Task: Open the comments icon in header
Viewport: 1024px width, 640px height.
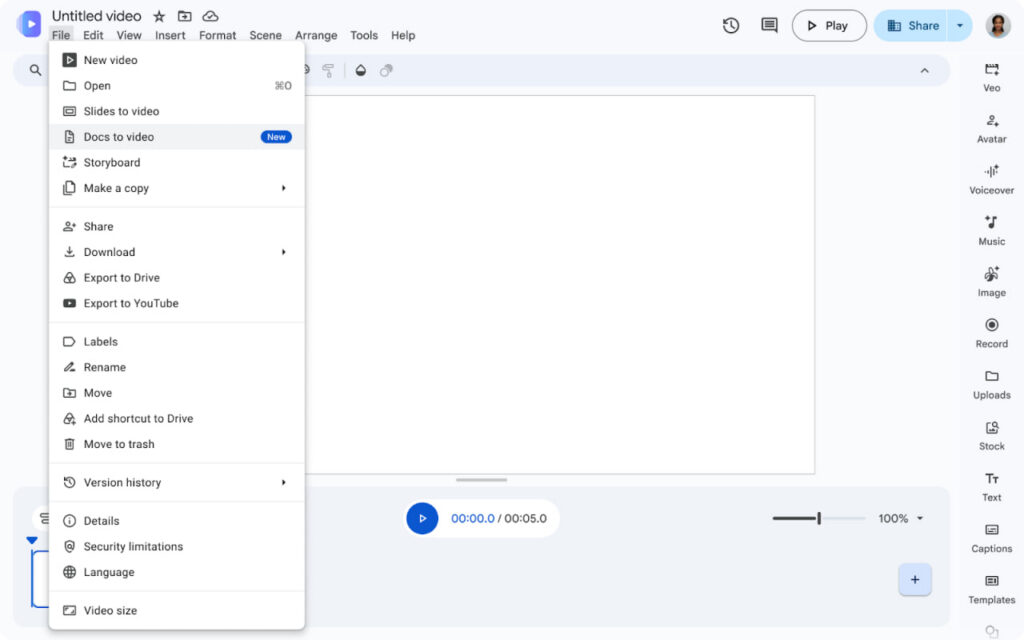Action: coord(769,25)
